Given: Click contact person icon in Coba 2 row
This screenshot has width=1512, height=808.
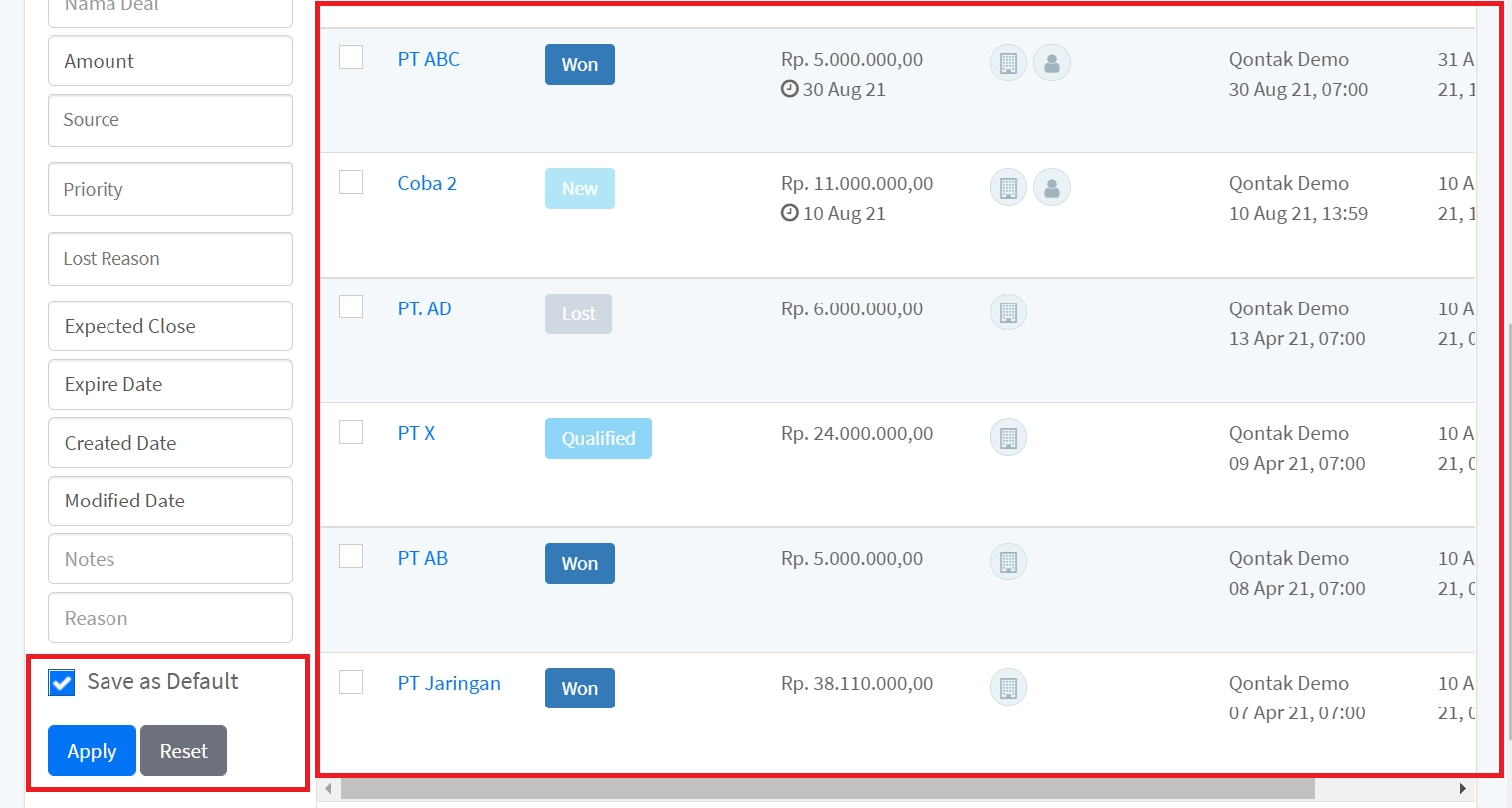Looking at the screenshot, I should [x=1052, y=187].
